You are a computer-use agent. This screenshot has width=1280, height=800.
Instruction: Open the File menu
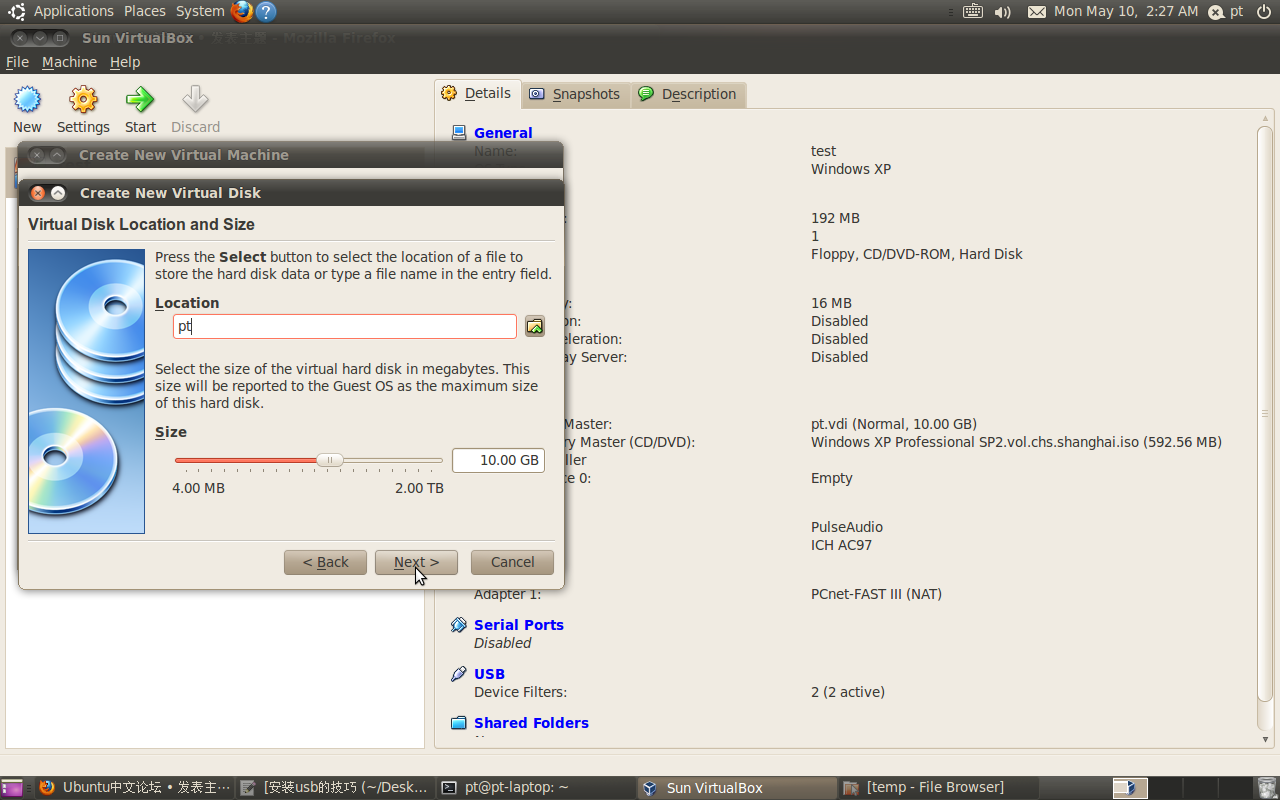point(17,62)
